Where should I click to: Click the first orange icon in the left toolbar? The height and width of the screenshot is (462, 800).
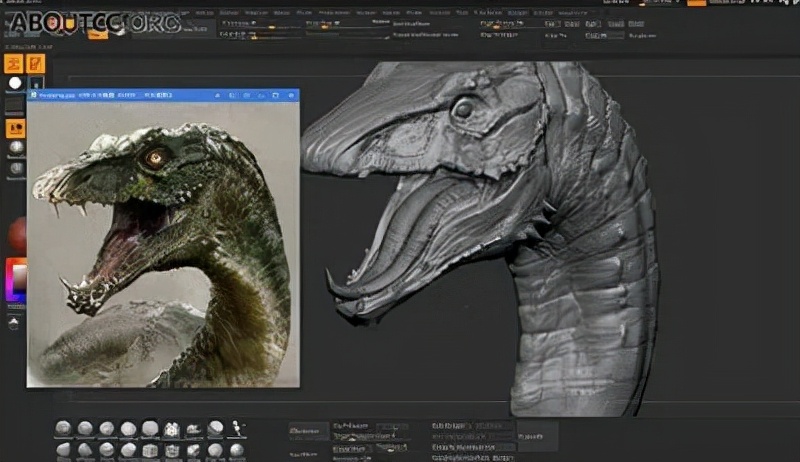(x=15, y=63)
